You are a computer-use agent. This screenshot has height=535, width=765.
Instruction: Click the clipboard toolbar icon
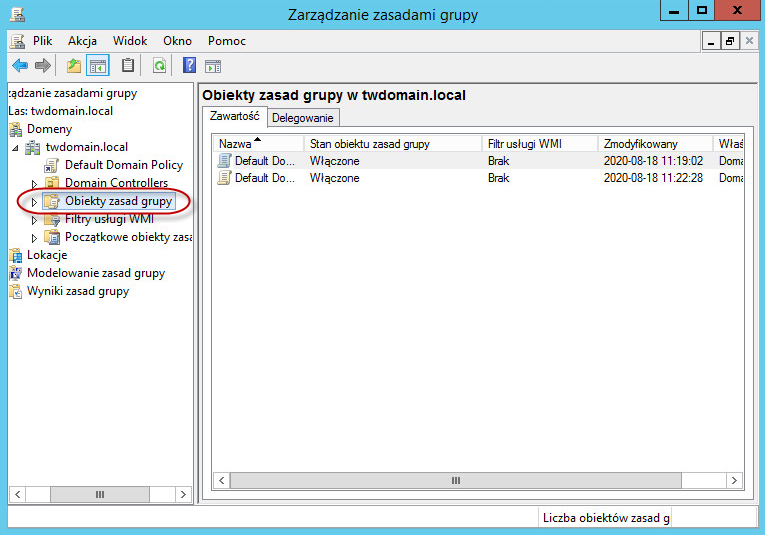click(x=128, y=66)
